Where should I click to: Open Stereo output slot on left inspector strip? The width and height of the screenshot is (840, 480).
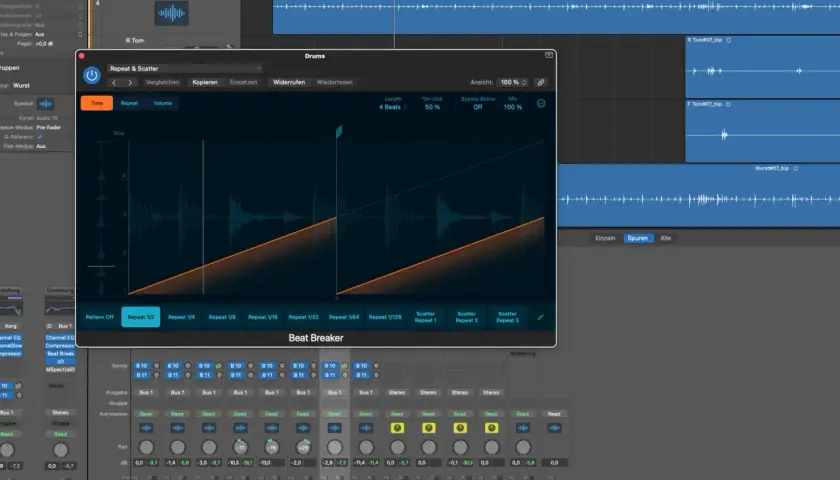tap(61, 413)
